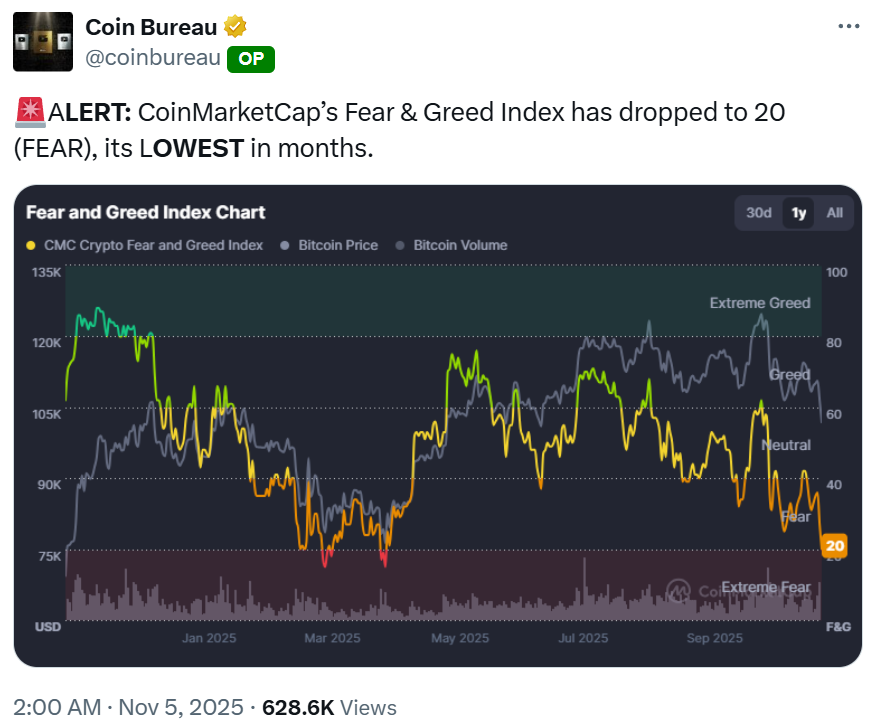Click the CoinMarketCap watermark logo on chart
The image size is (872, 726).
(x=680, y=592)
